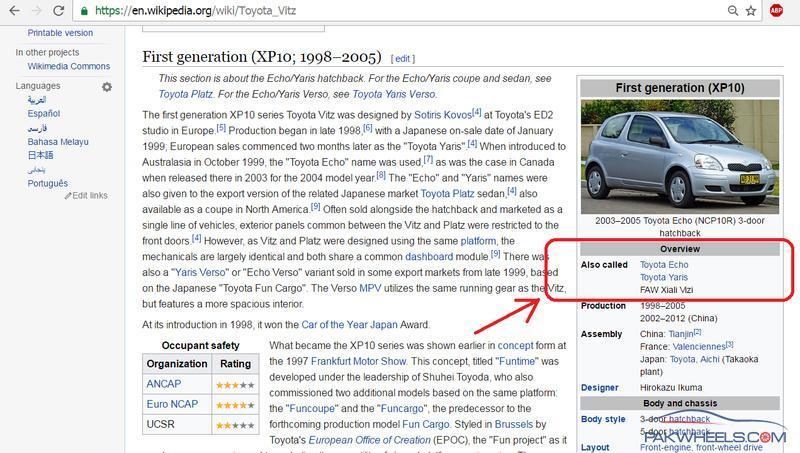This screenshot has width=800, height=453.
Task: Click the green secure padlock icon
Action: tap(84, 11)
